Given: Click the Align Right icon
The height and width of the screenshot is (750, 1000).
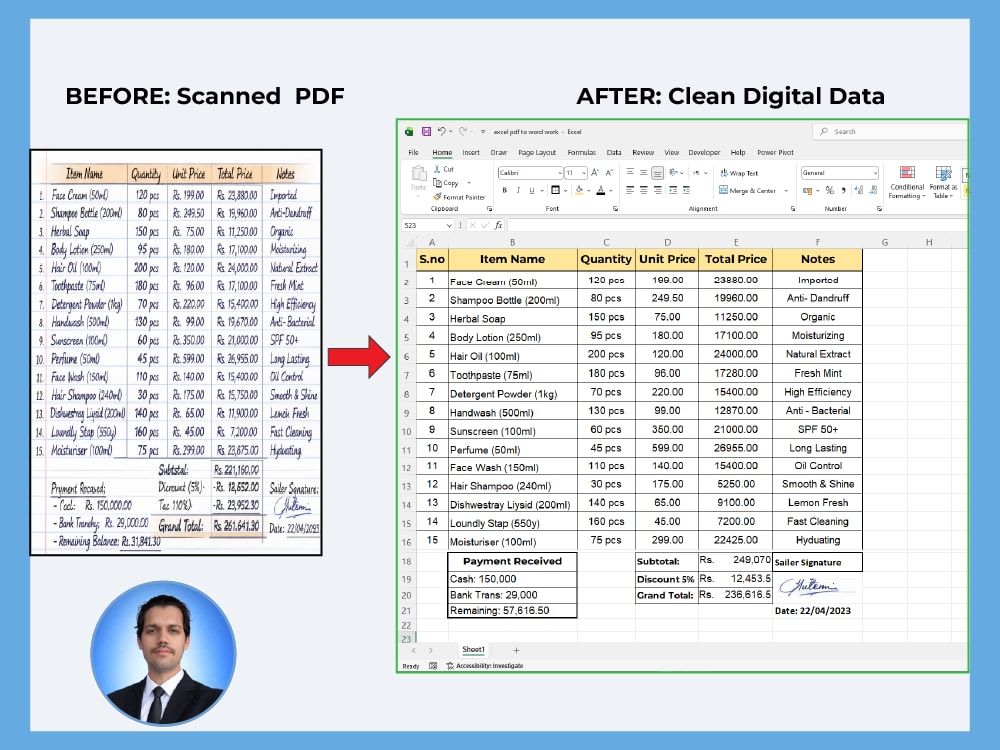Looking at the screenshot, I should [x=658, y=190].
